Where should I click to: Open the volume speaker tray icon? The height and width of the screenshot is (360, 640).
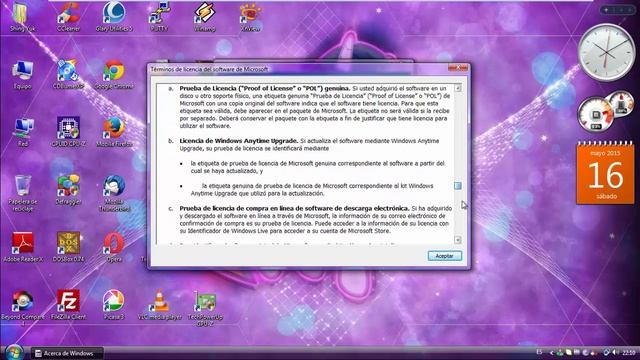point(616,353)
